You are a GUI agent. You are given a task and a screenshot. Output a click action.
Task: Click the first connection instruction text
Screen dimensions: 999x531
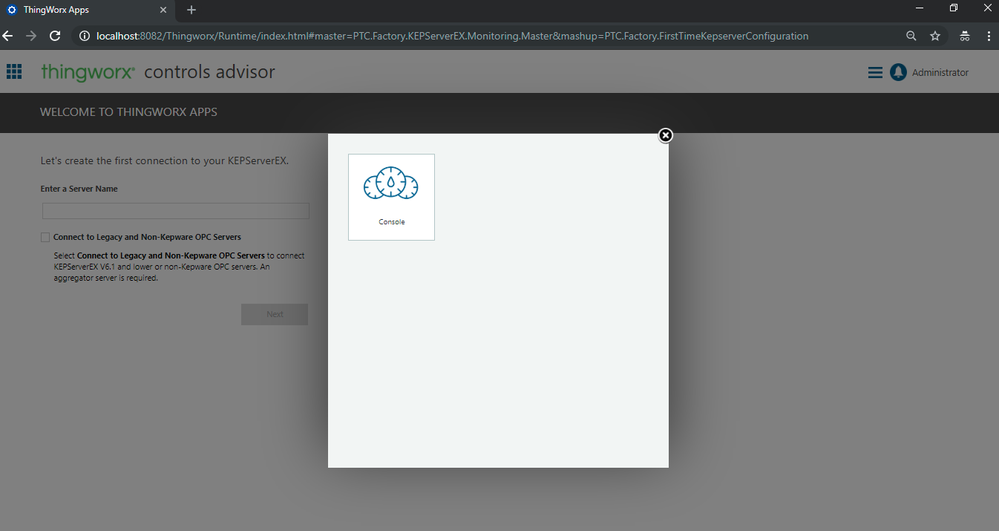click(164, 161)
